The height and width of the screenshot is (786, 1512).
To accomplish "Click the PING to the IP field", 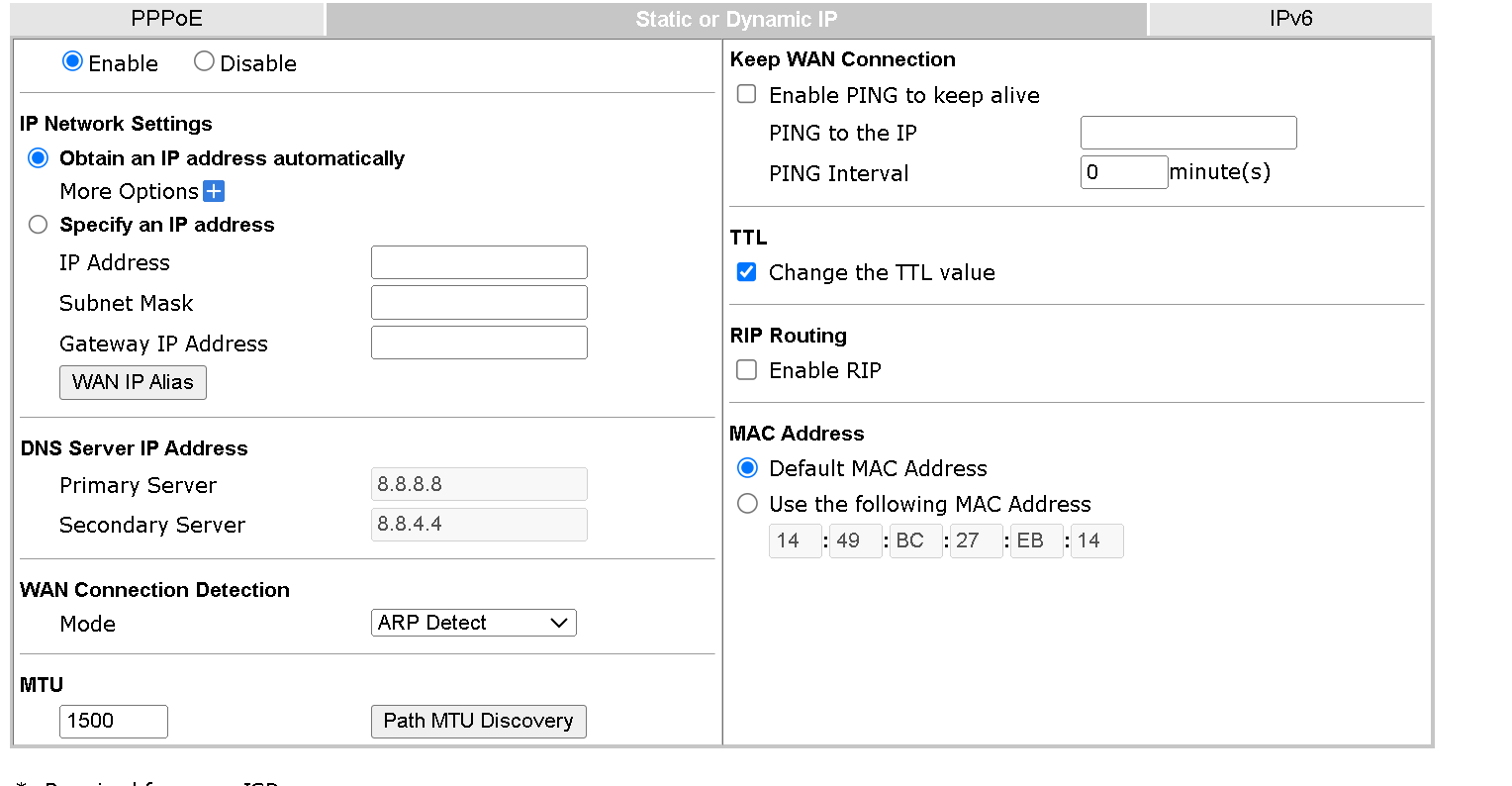I will 1187,132.
